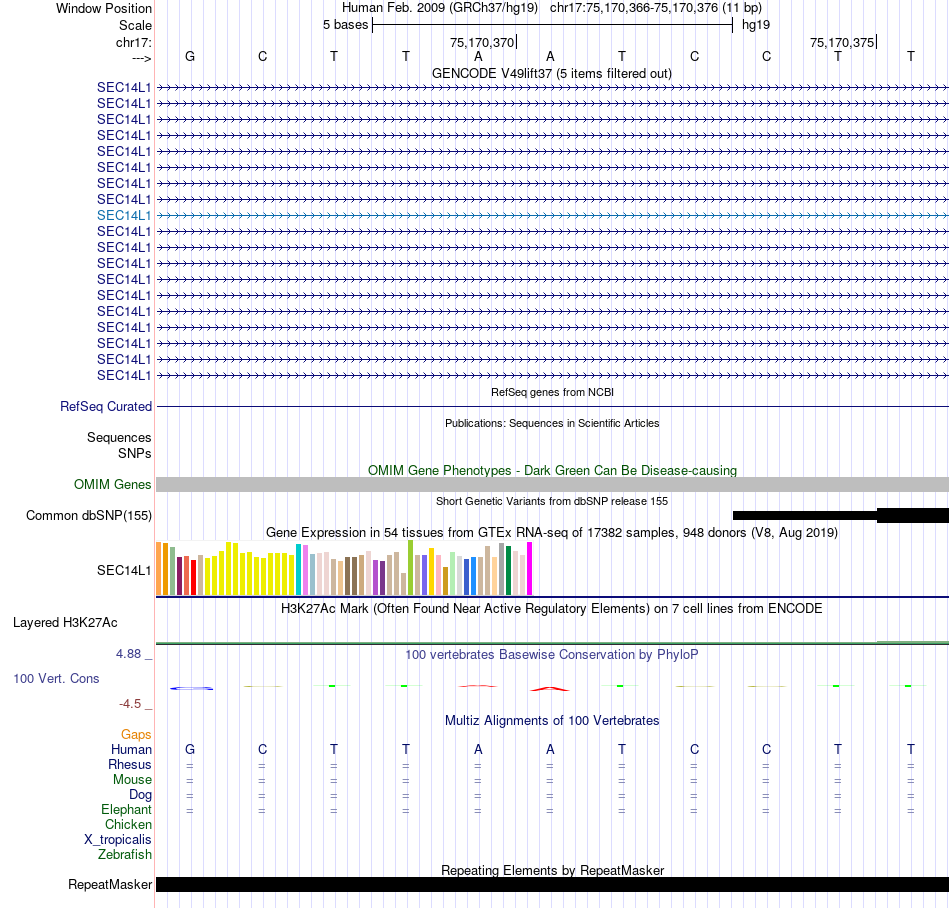Click the 'Rhesus' alignment row label

click(130, 764)
